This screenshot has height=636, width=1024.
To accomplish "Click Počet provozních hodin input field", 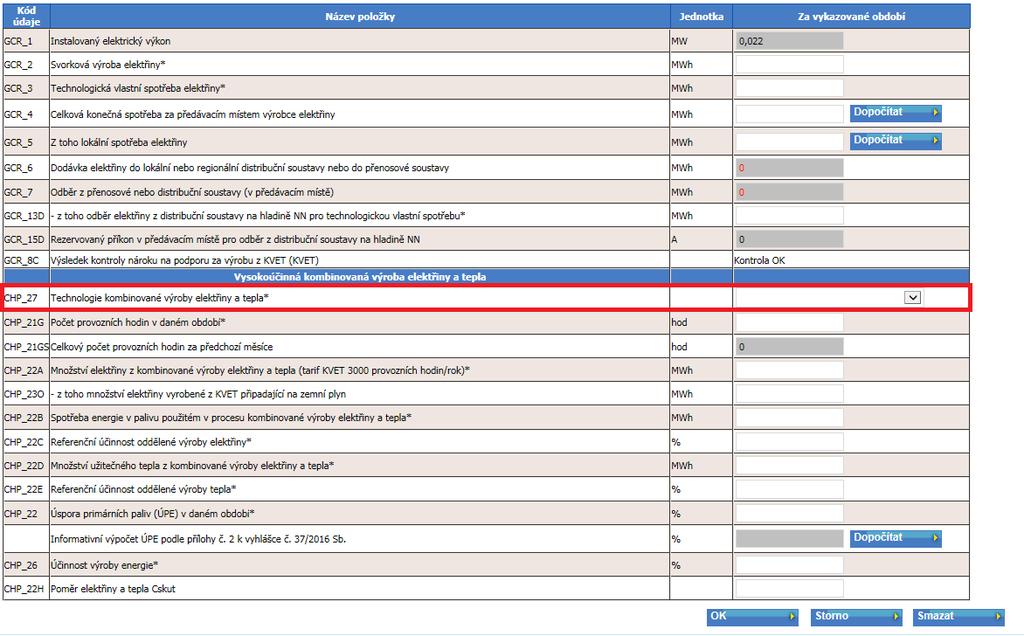I will [x=789, y=322].
